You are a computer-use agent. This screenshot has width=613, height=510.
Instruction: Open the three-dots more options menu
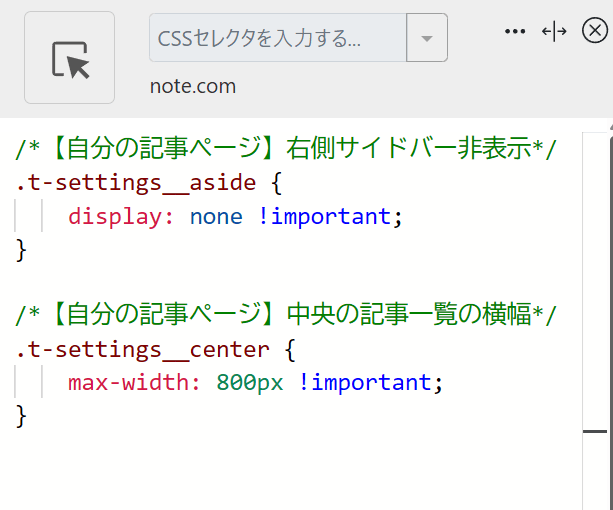point(515,31)
